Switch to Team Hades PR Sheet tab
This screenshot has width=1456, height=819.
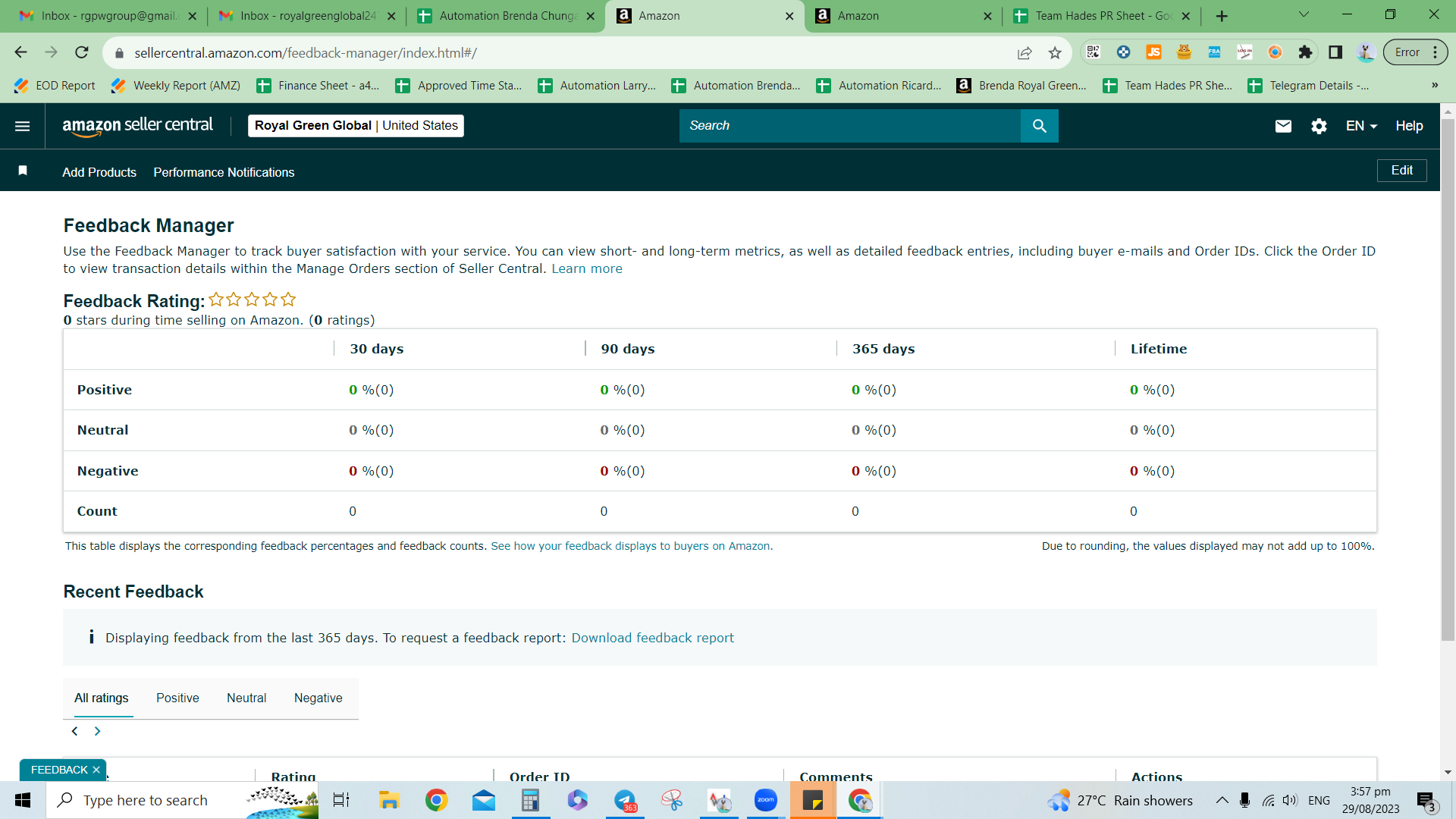click(x=1104, y=16)
